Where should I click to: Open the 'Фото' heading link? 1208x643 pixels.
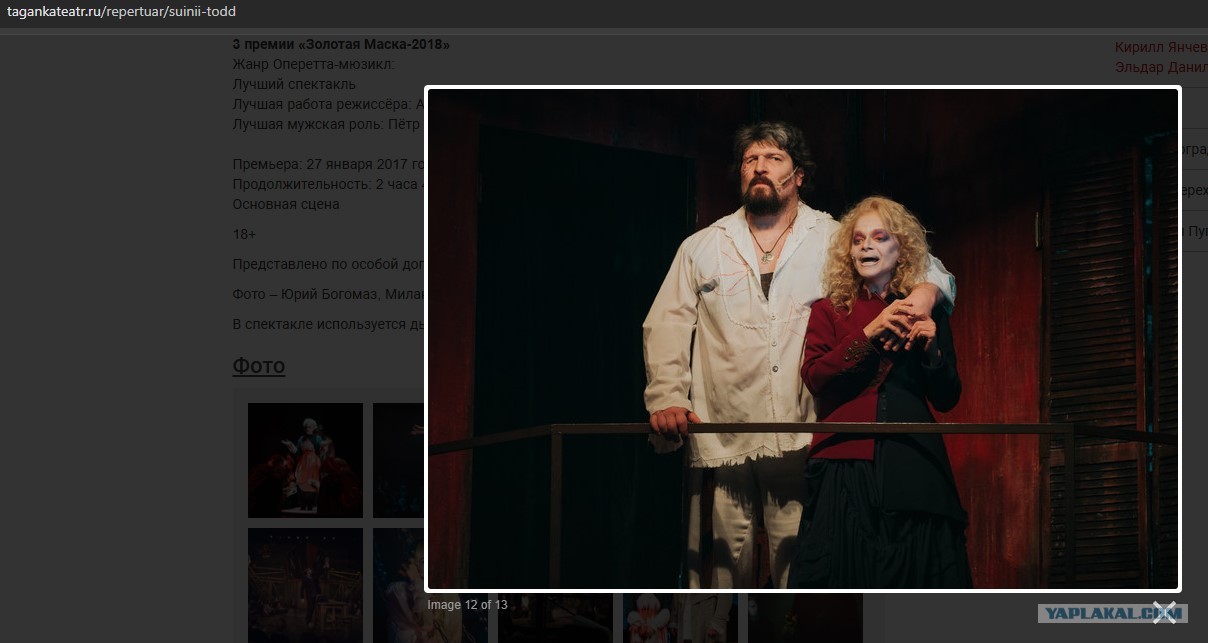click(259, 365)
